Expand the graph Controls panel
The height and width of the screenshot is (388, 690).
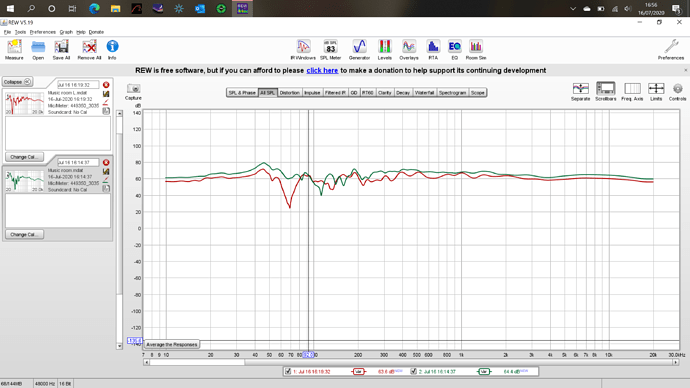[677, 92]
